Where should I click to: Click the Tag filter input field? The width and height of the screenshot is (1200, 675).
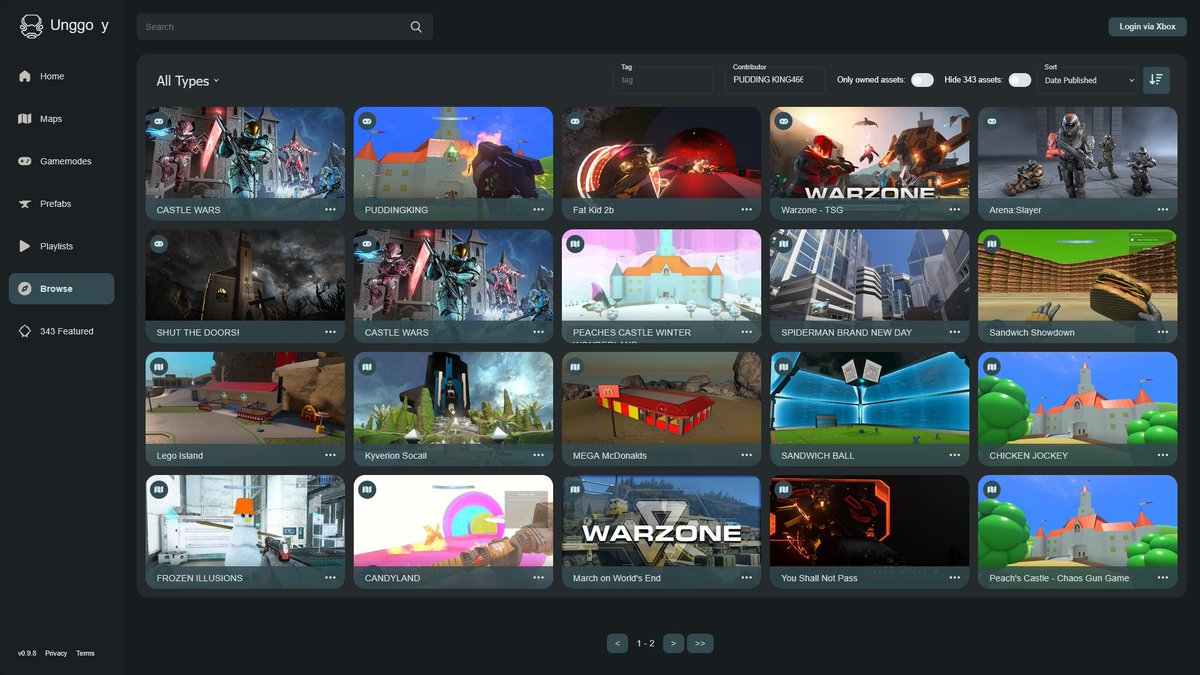663,80
